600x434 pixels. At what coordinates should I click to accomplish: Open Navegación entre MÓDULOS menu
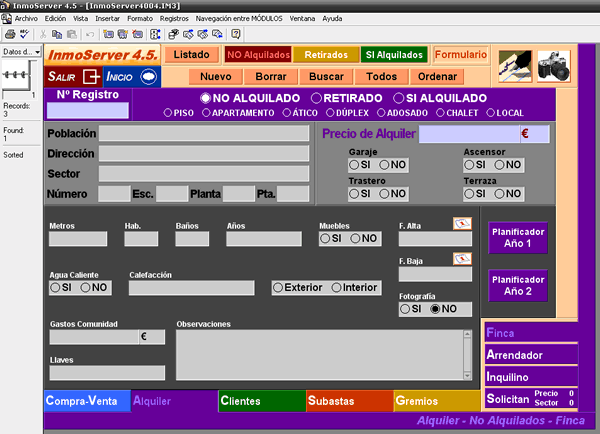pos(239,18)
